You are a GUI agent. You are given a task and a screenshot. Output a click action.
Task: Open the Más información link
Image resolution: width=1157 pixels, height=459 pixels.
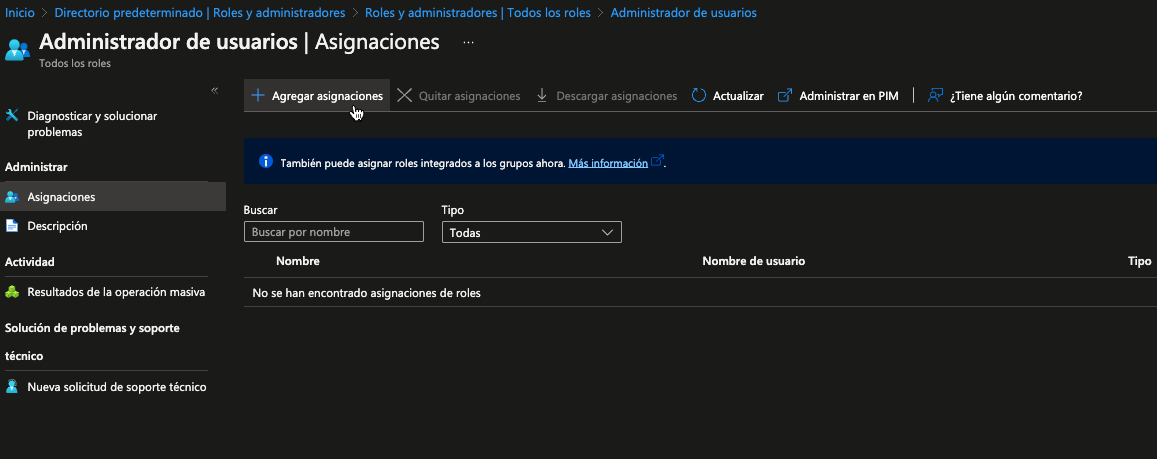[608, 163]
